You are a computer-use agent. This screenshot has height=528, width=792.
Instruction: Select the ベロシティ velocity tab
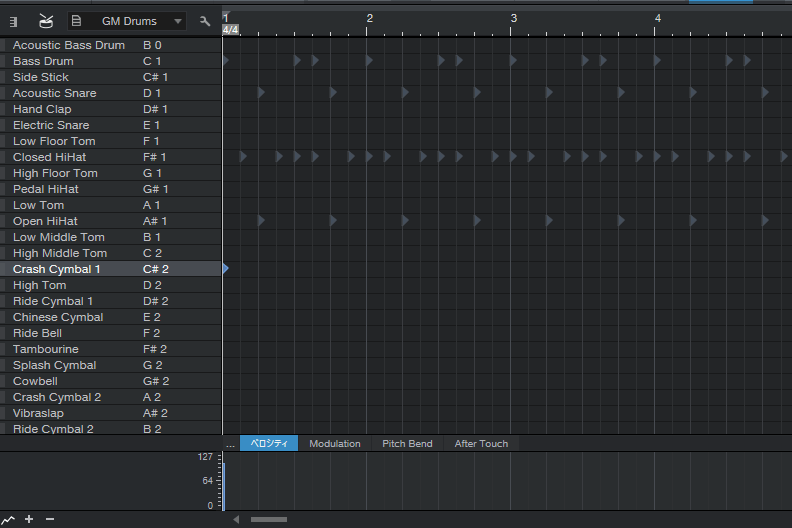tap(268, 444)
